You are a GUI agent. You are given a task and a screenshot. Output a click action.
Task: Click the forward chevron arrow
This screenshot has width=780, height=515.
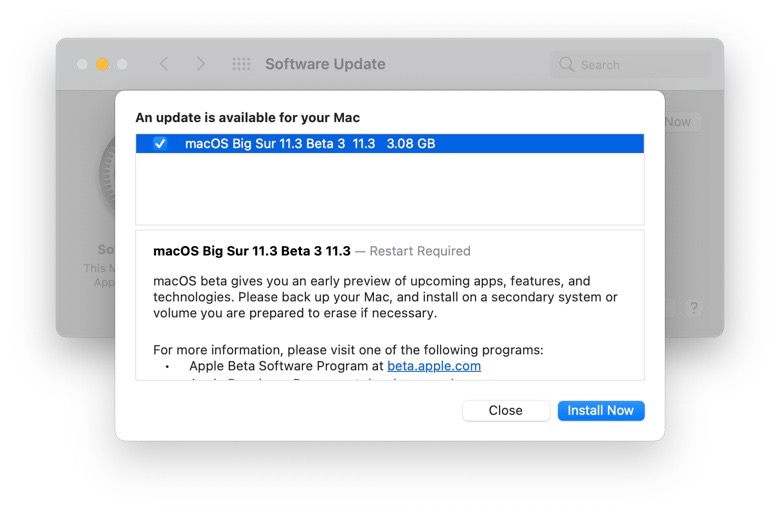coord(201,64)
